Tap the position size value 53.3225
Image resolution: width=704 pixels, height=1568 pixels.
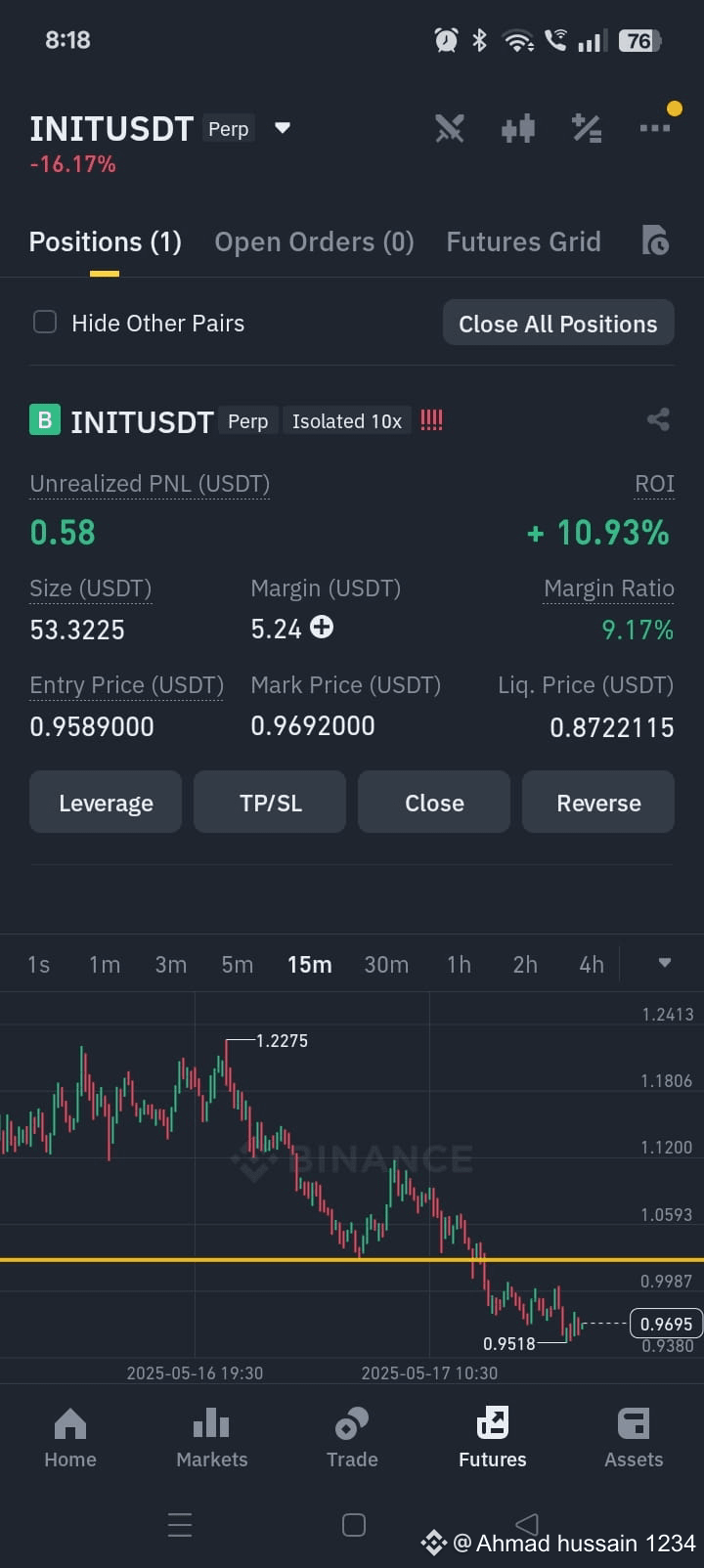[77, 630]
